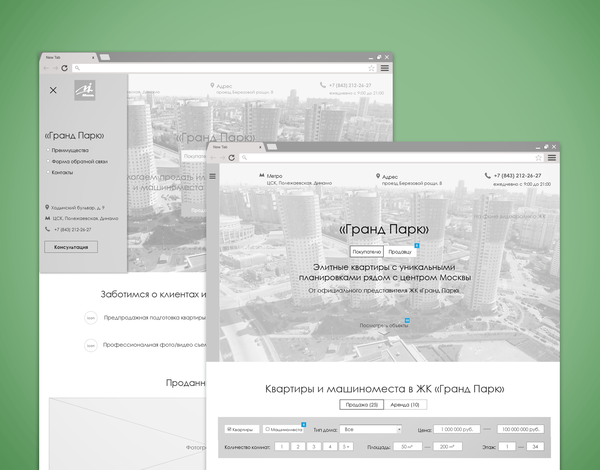Click the phone icon in front window header
The width and height of the screenshot is (600, 470).
(x=488, y=176)
